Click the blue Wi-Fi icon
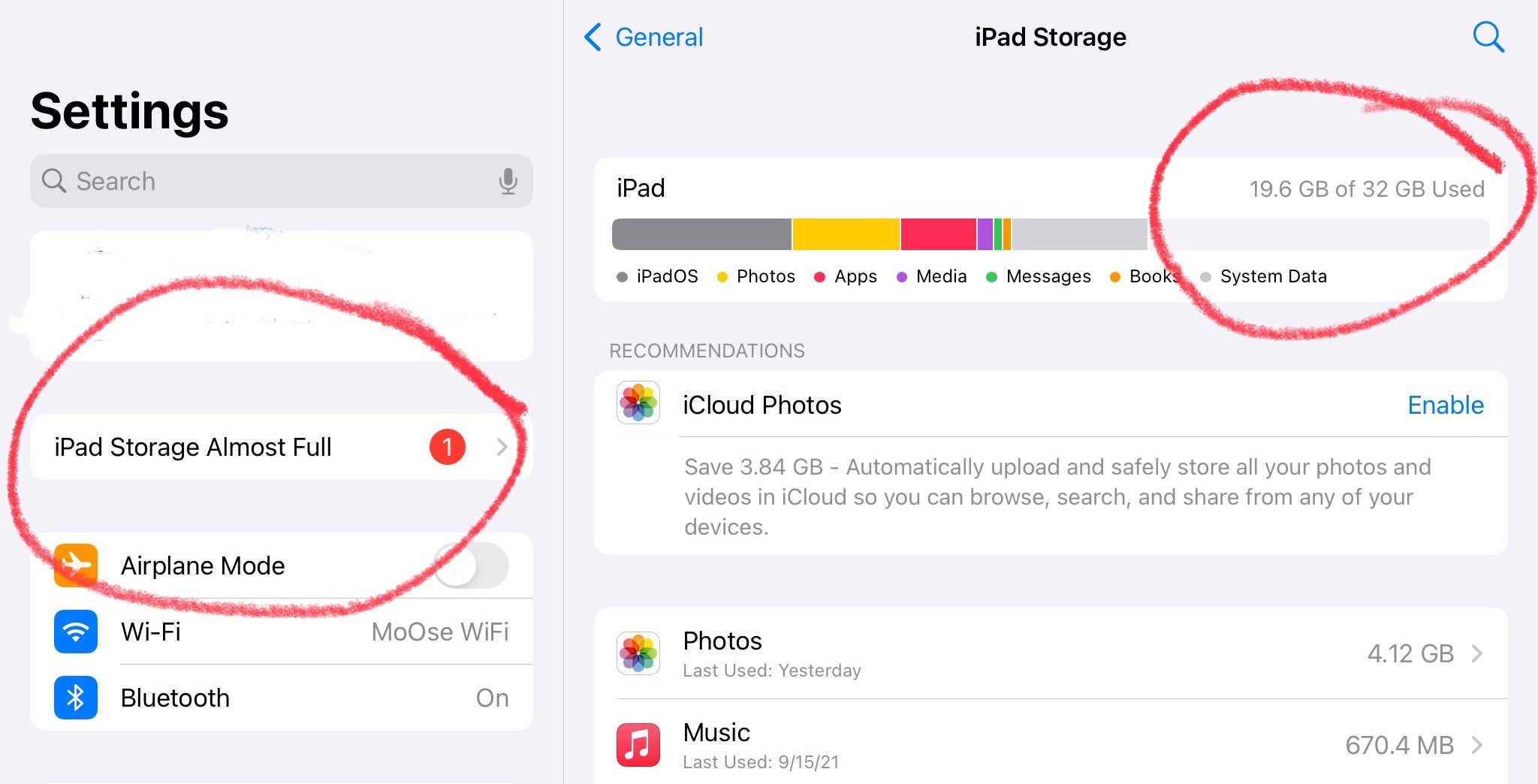Image resolution: width=1538 pixels, height=784 pixels. (75, 632)
